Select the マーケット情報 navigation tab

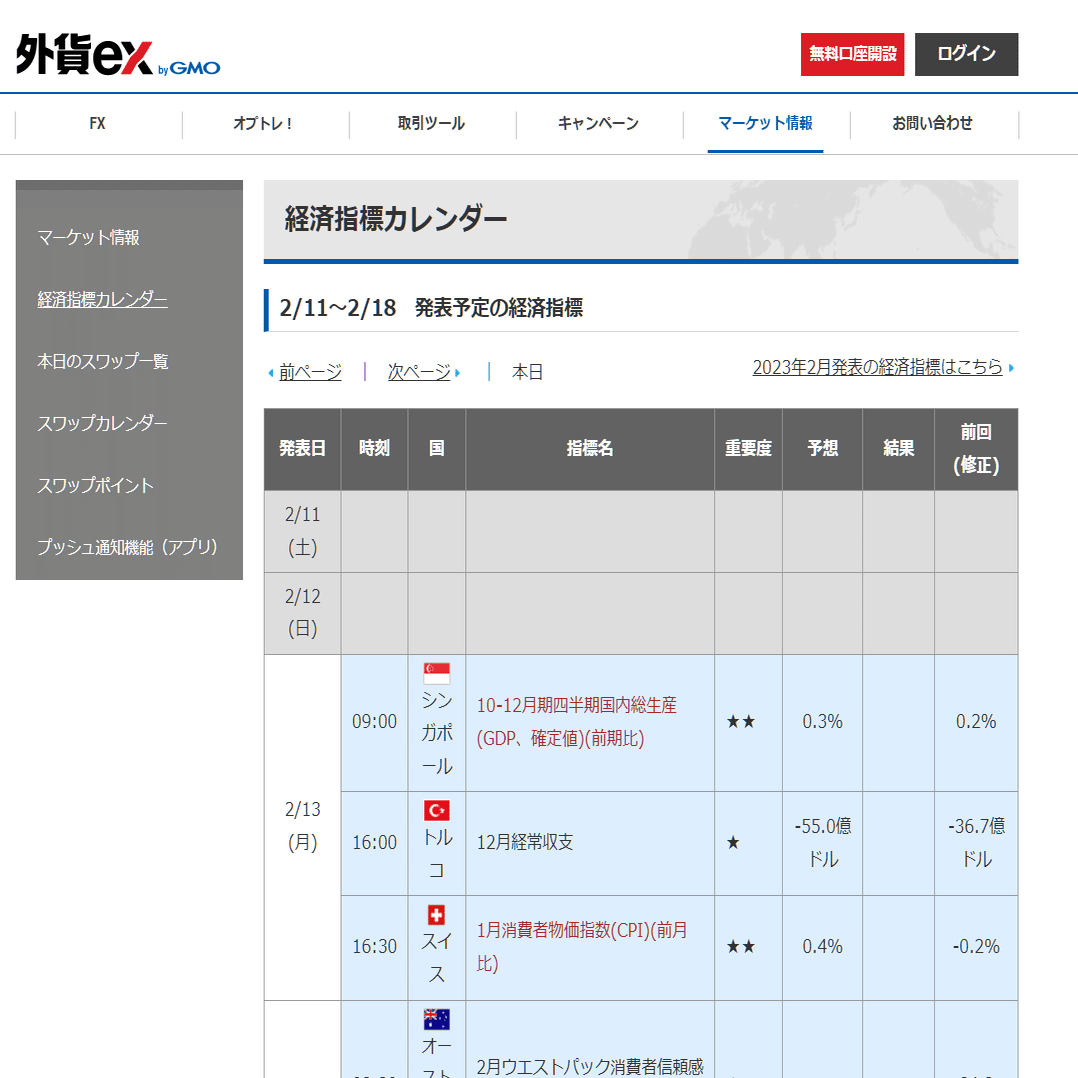click(765, 124)
